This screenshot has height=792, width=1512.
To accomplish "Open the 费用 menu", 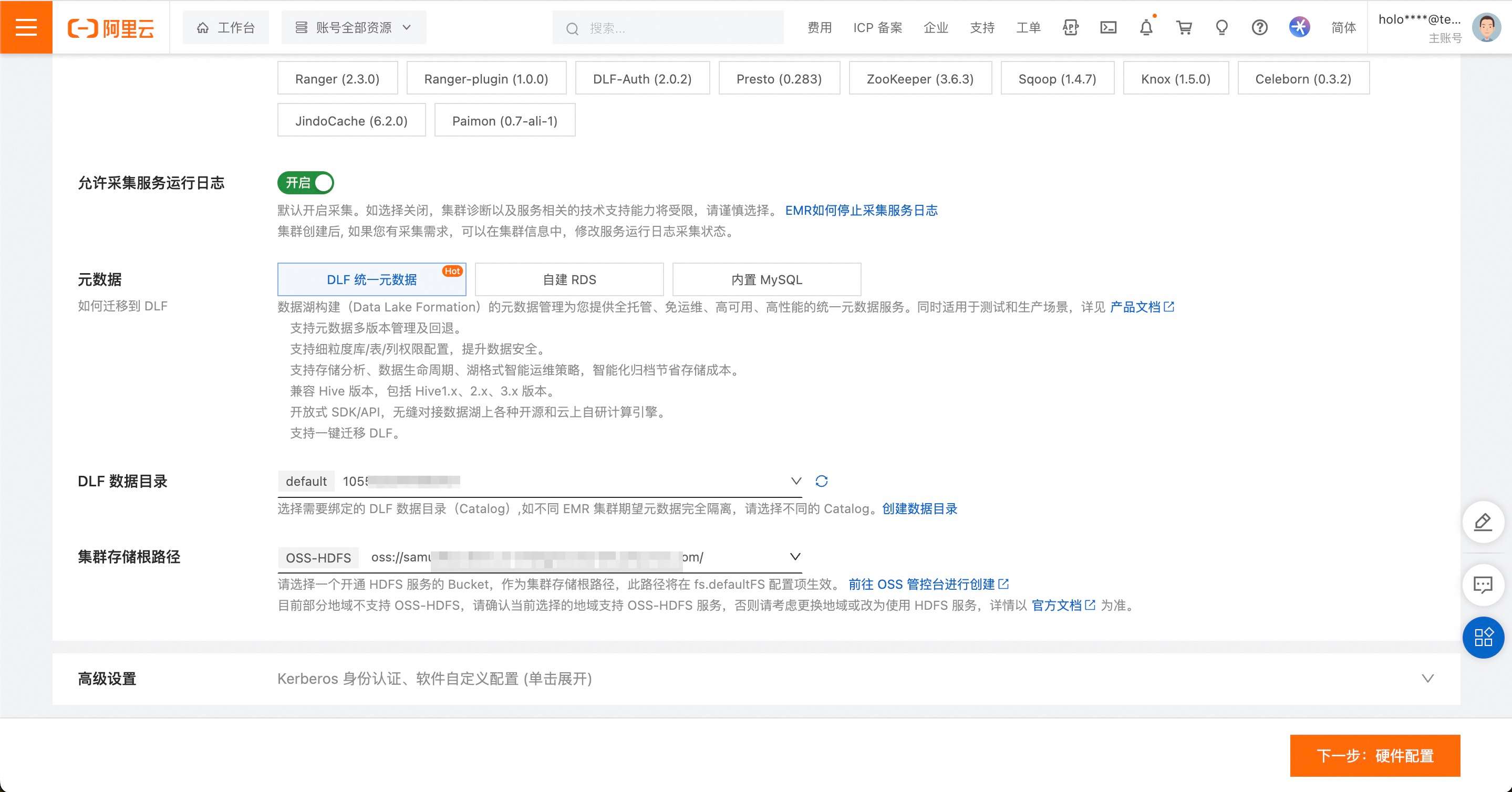I will pos(820,28).
